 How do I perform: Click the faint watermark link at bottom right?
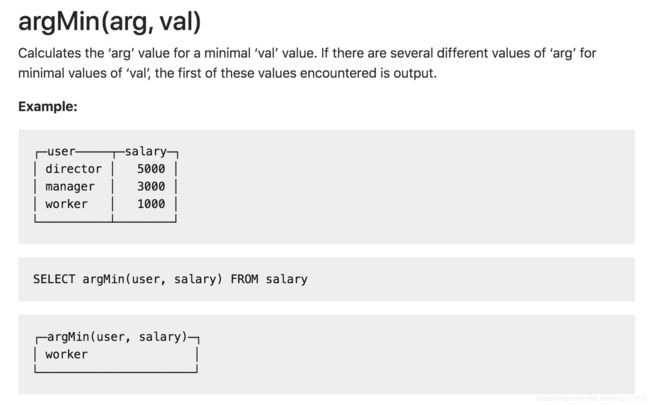click(591, 399)
